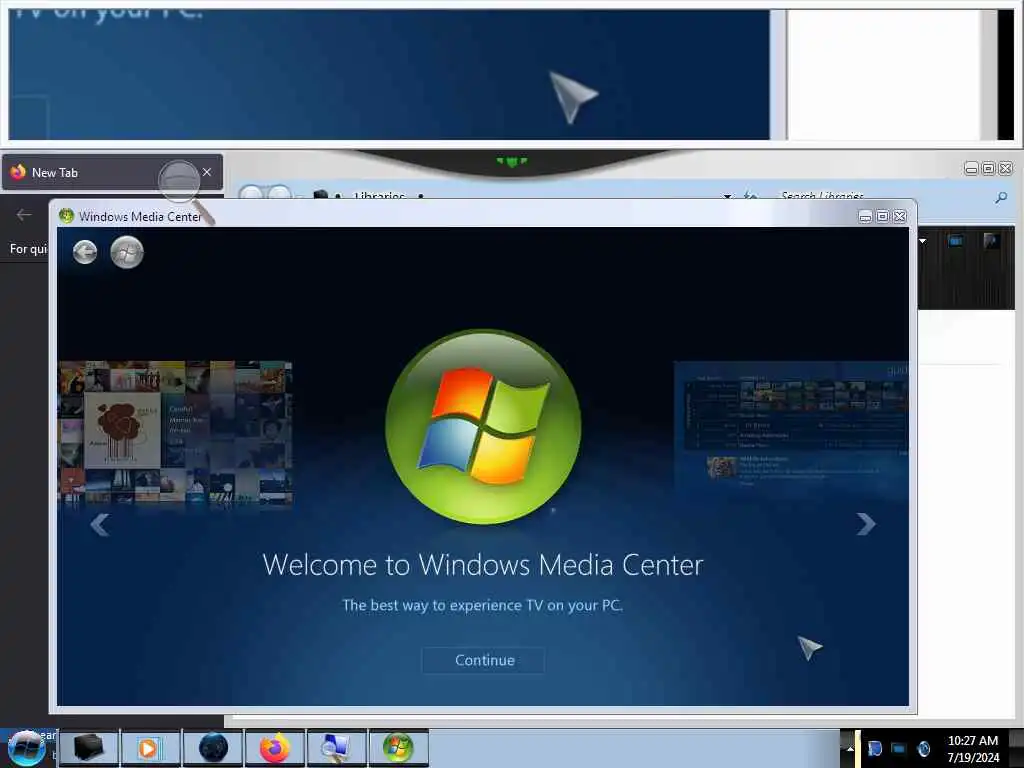Open the black folder taskbar icon
The image size is (1024, 768).
click(89, 748)
